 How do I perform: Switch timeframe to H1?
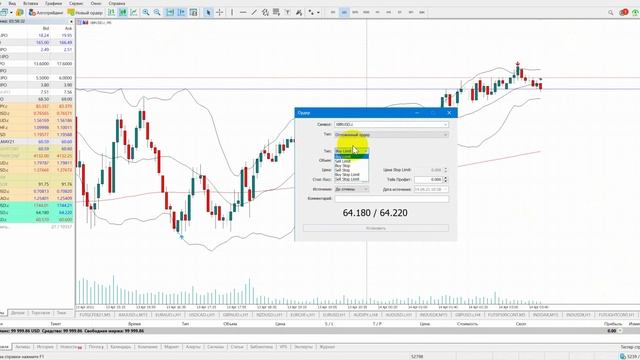378,13
